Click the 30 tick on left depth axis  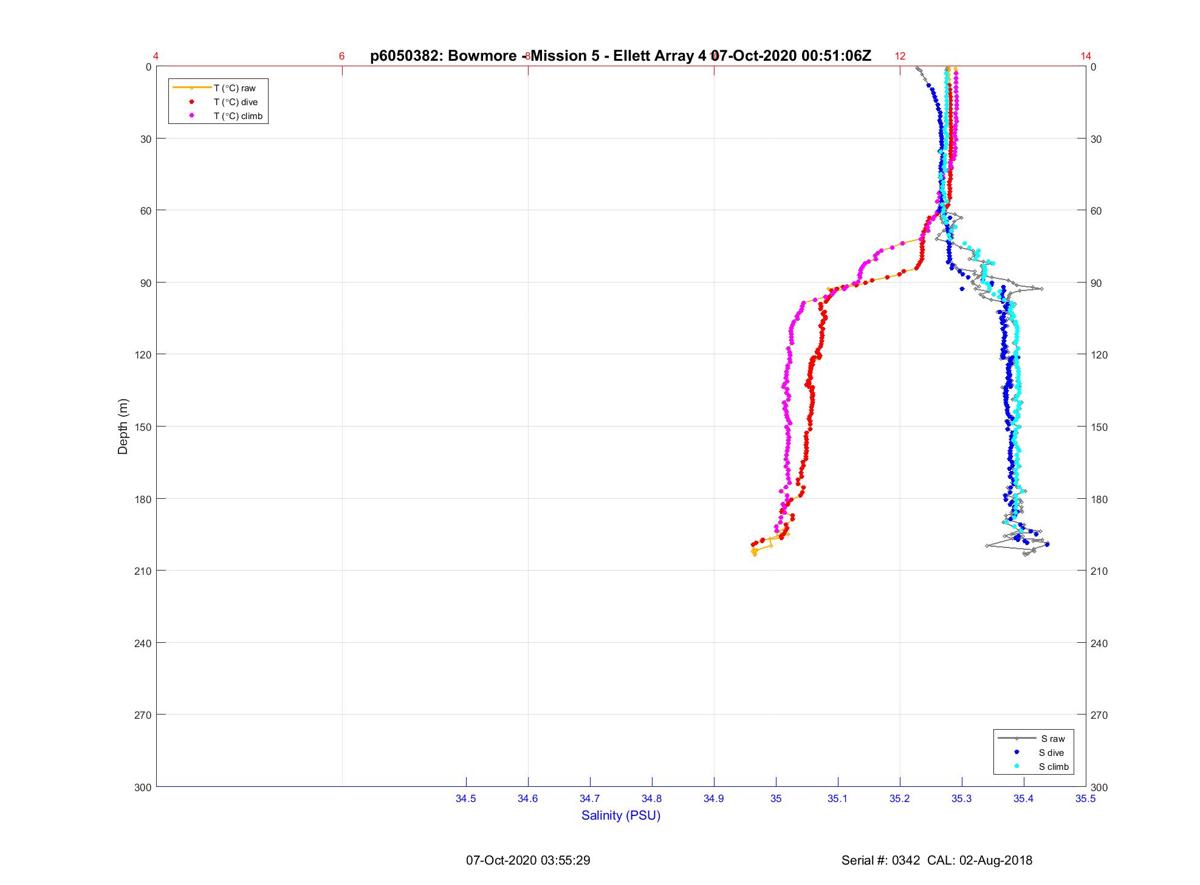[145, 139]
